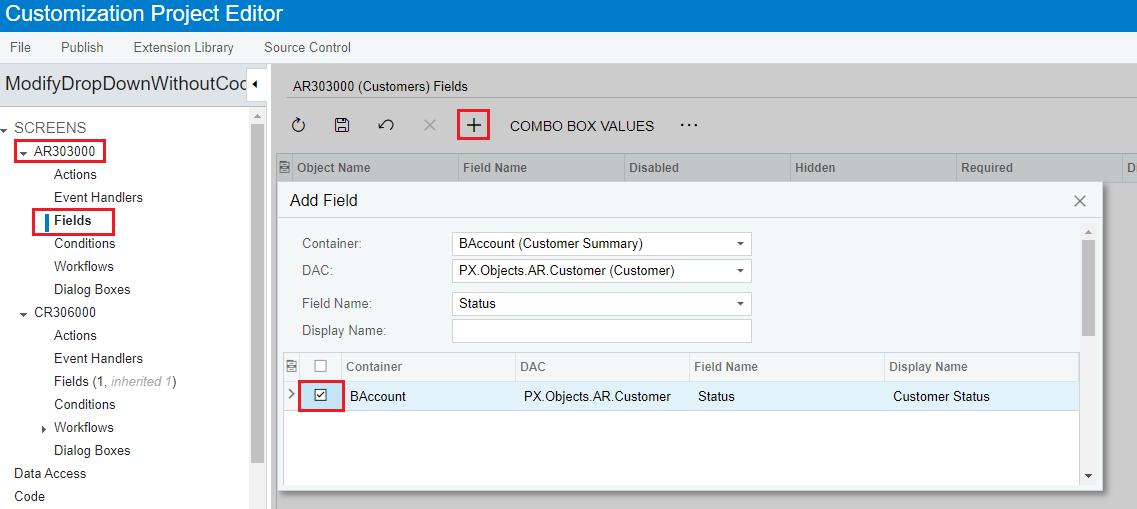Viewport: 1137px width, 509px height.
Task: Click the Delete X toolbar icon
Action: coord(429,125)
